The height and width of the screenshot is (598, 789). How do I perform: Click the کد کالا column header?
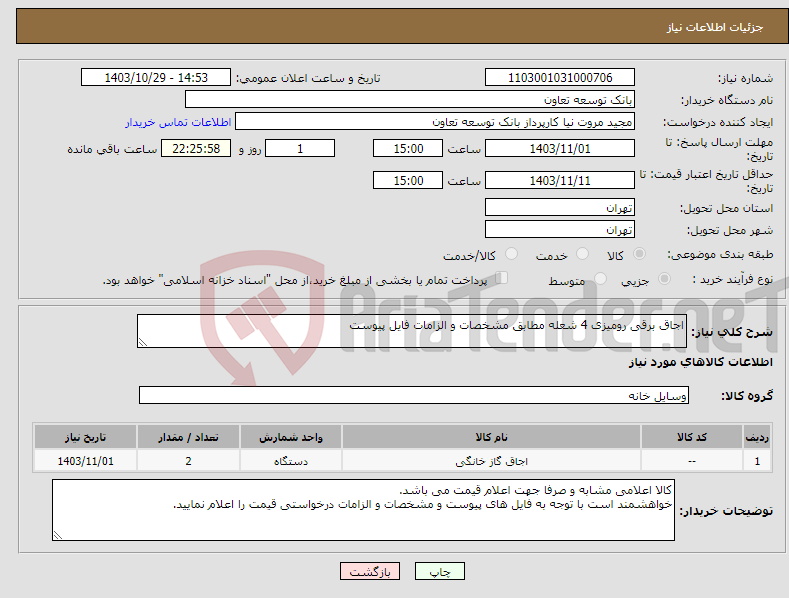(x=692, y=437)
